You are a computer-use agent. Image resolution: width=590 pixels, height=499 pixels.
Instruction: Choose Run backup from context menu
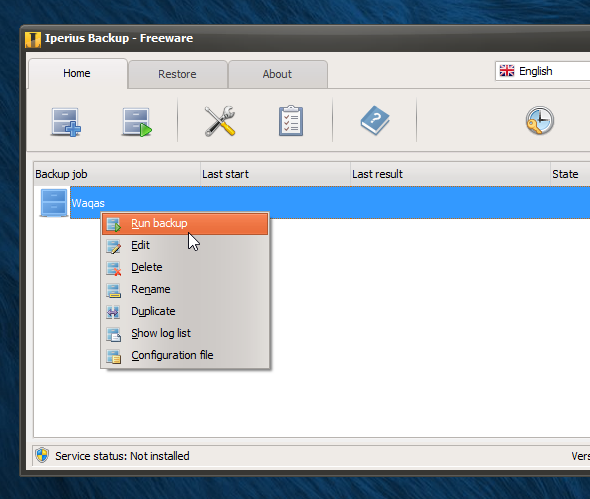click(185, 224)
